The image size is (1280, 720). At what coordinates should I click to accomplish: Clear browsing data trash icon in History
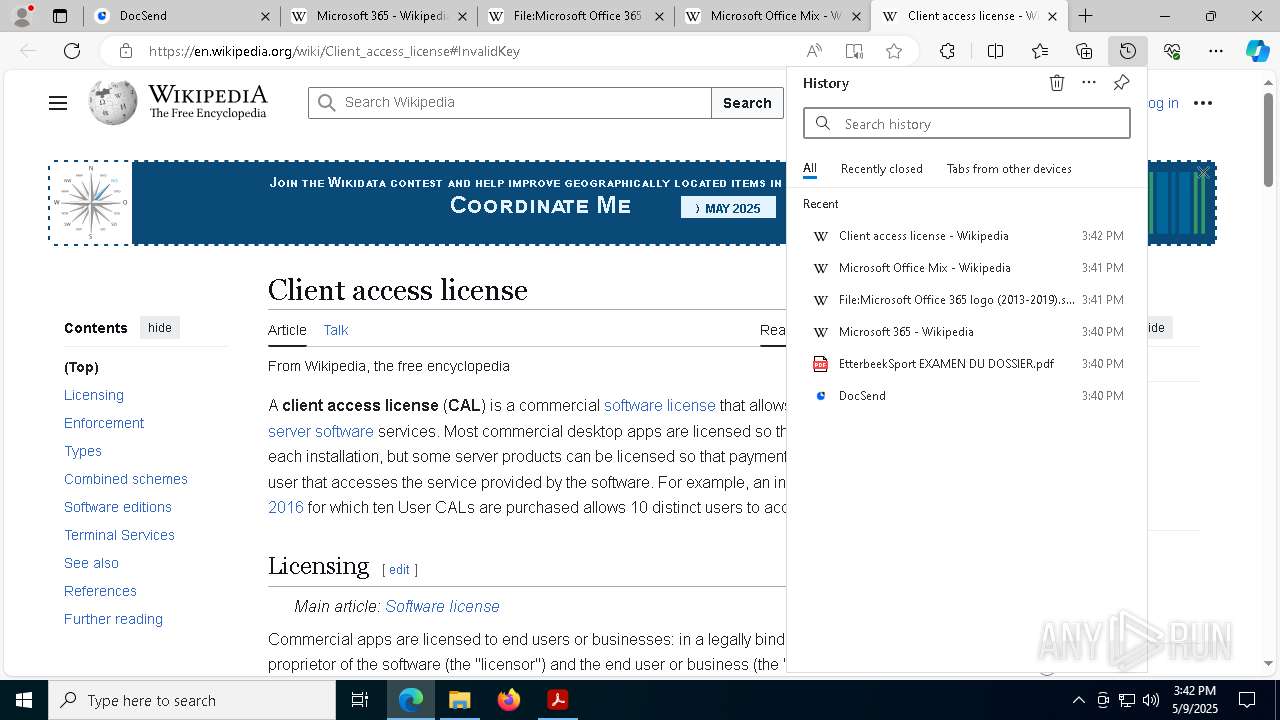pos(1057,83)
